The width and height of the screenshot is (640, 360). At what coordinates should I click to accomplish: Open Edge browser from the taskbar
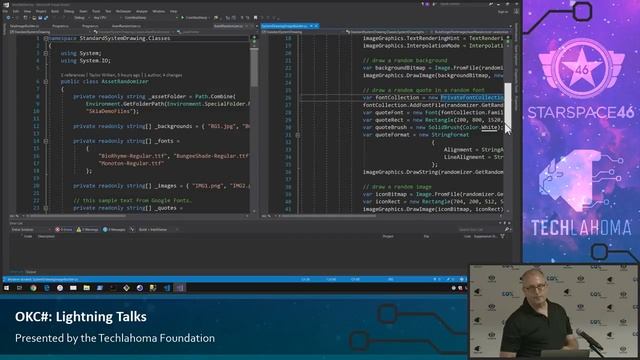47,288
